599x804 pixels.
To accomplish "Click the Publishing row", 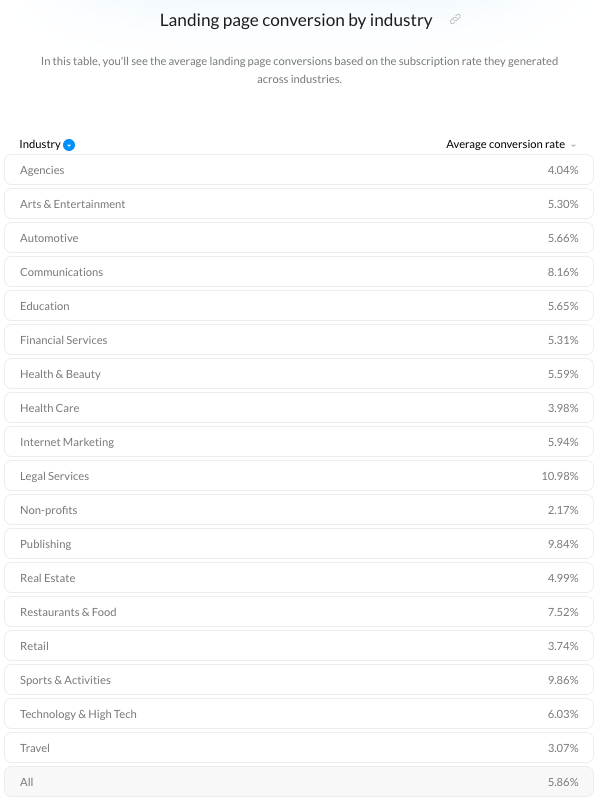I will [299, 544].
